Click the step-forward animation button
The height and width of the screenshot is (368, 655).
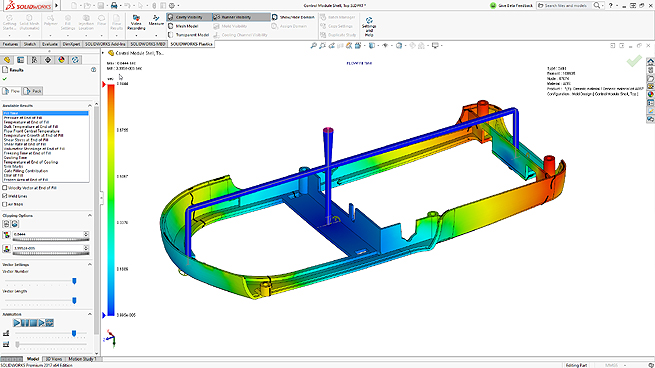(41, 322)
